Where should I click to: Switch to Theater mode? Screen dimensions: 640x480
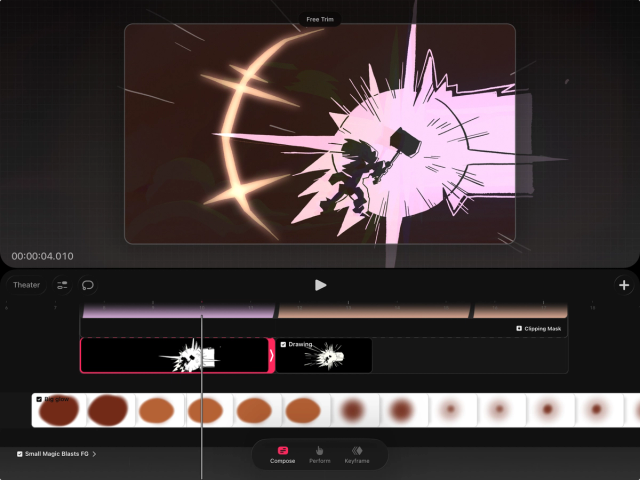[x=27, y=285]
